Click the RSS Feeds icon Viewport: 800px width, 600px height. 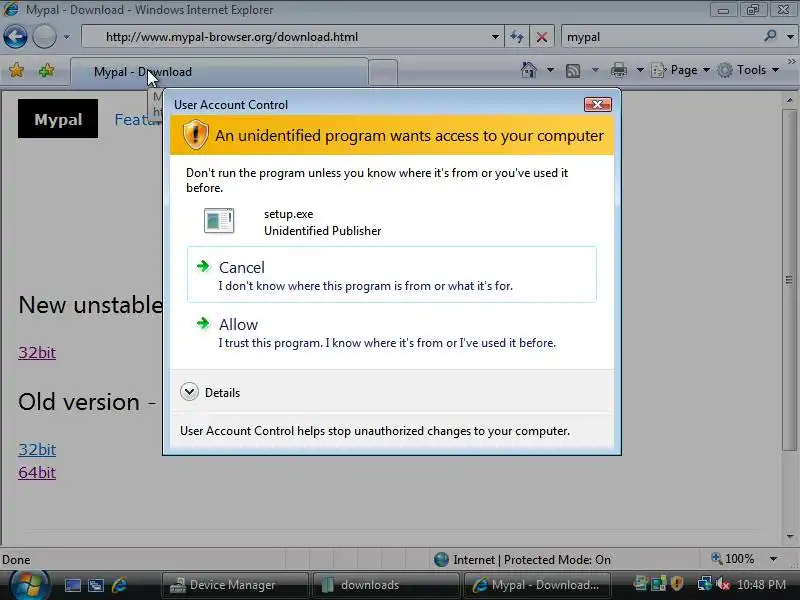(573, 70)
